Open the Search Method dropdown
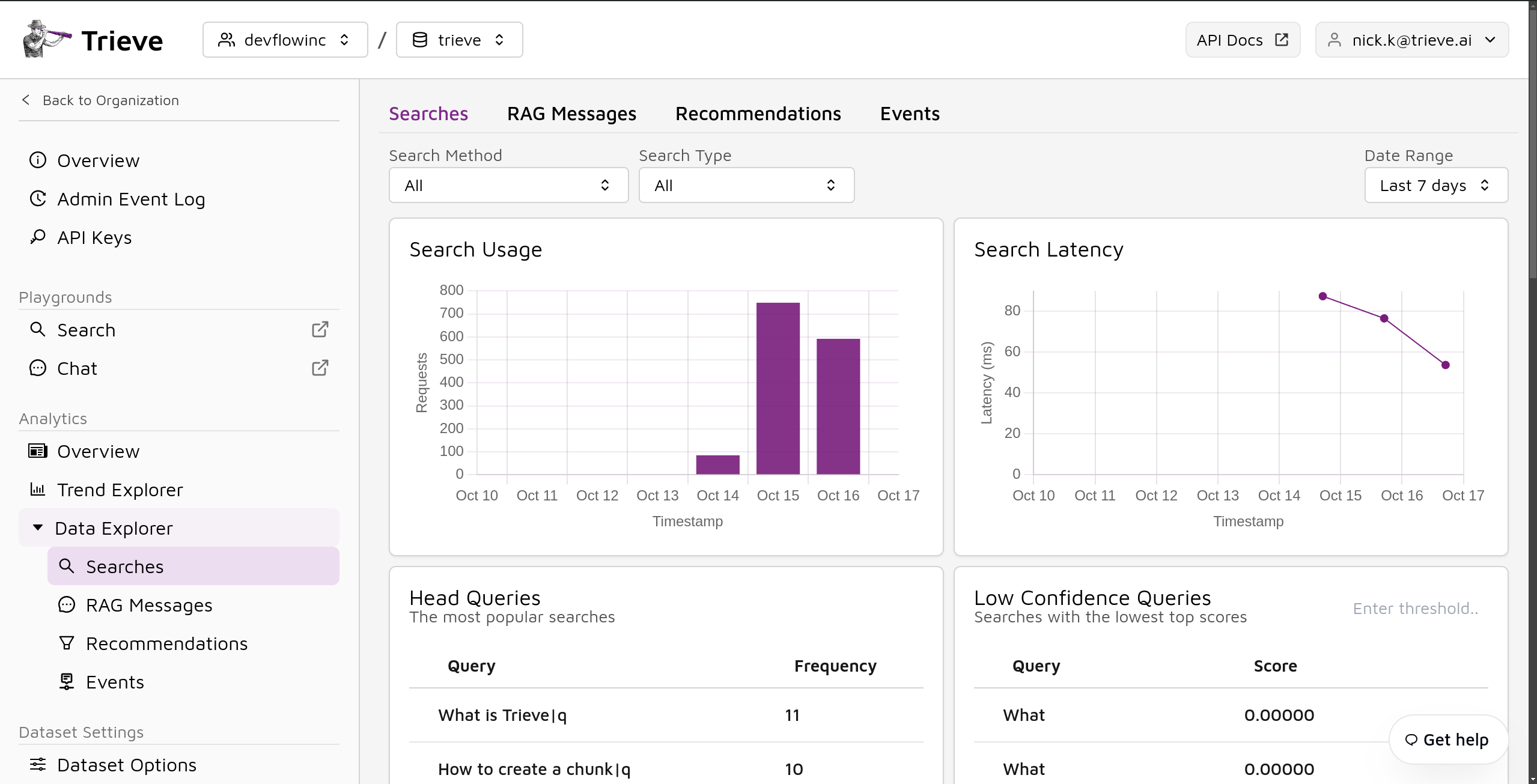 pos(508,185)
